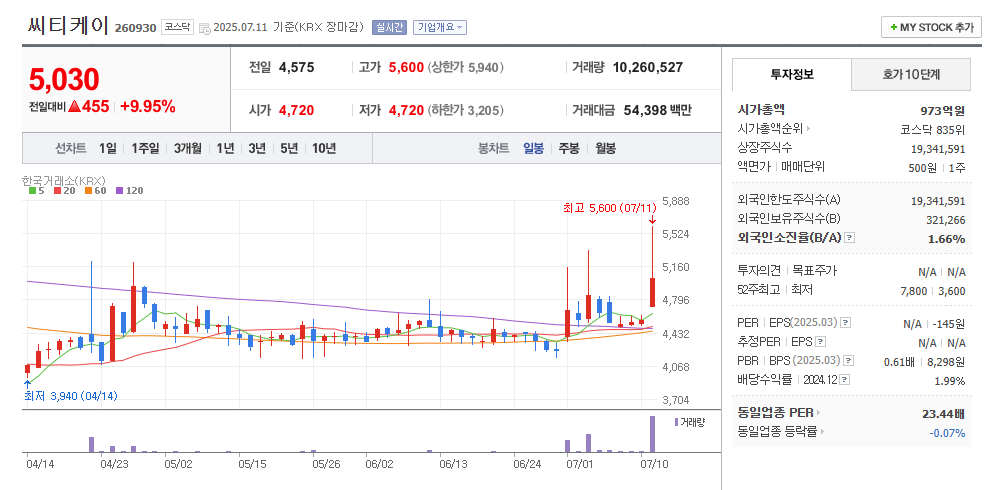Select 10년 line chart period
Image resolution: width=992 pixels, height=490 pixels.
[324, 149]
